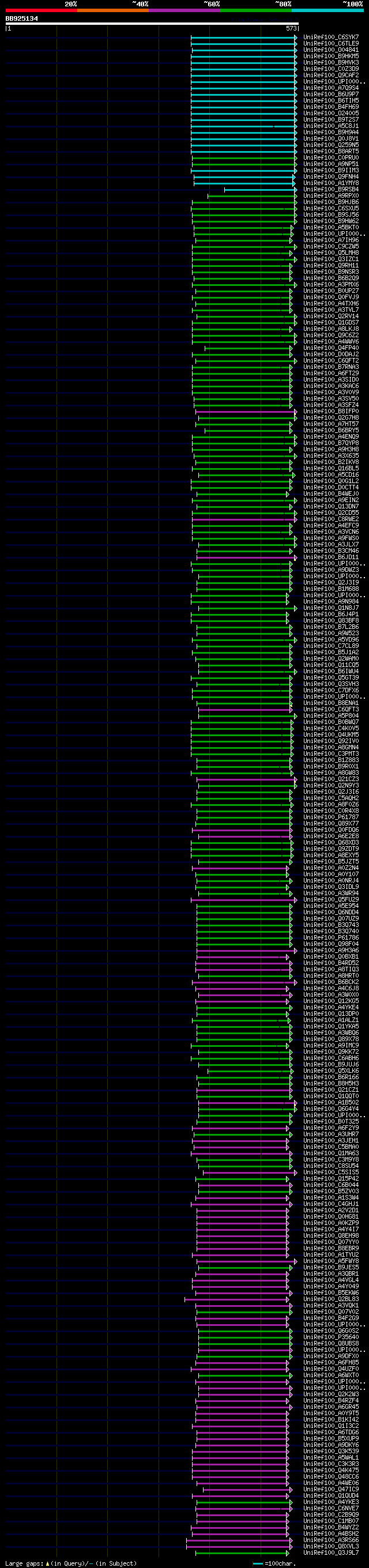
Task: Select label UniRef100_B9HJB6
Action: tap(332, 202)
